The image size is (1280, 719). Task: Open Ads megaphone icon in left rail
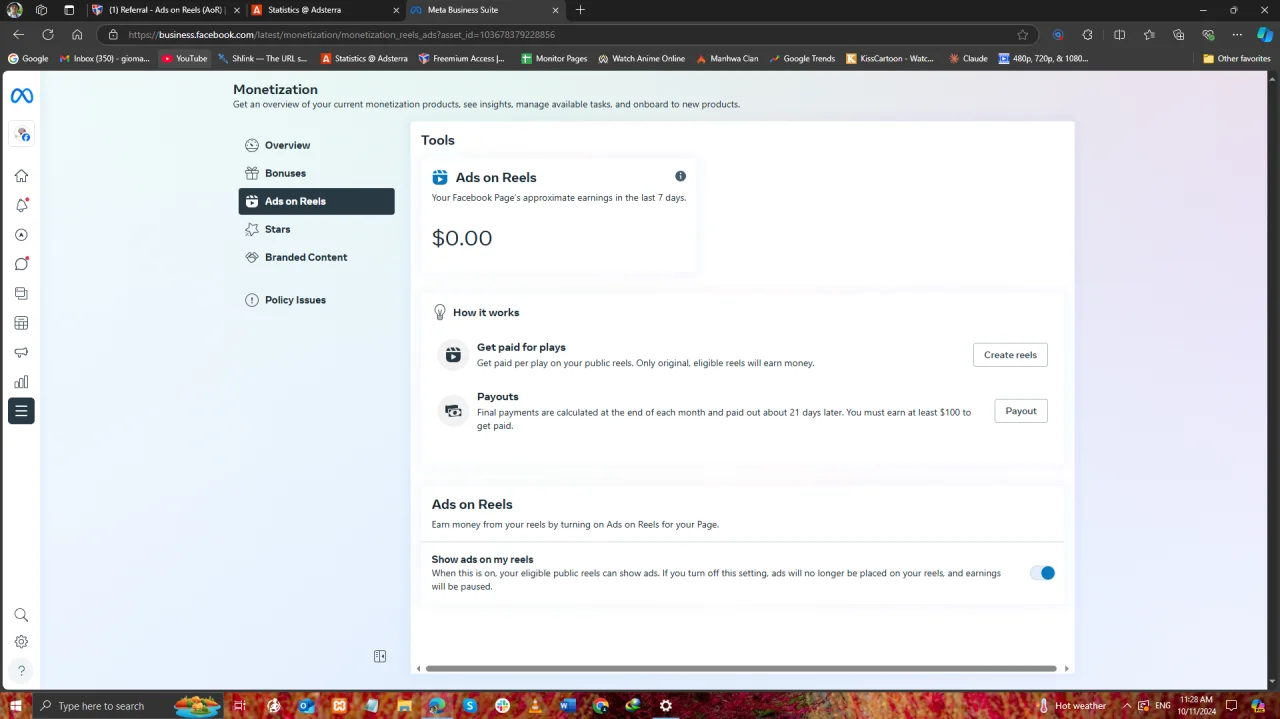[21, 352]
